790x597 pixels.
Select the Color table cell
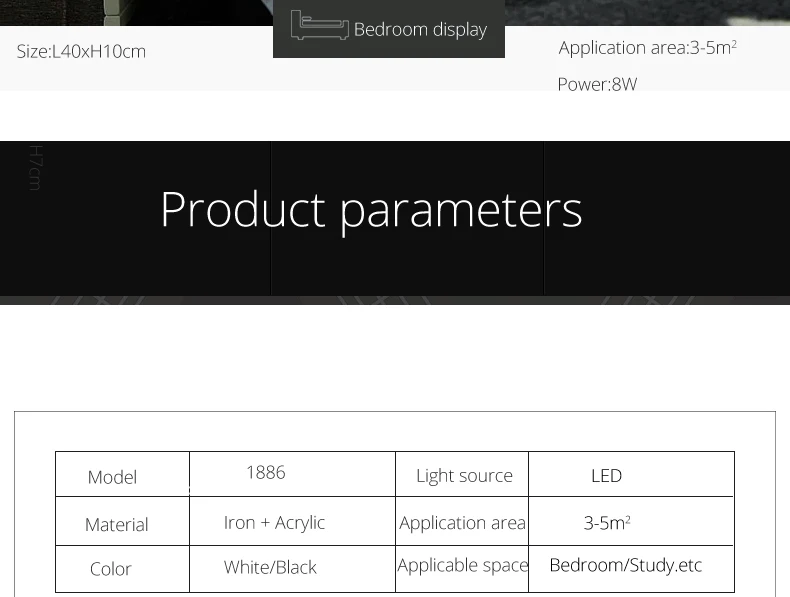point(122,569)
